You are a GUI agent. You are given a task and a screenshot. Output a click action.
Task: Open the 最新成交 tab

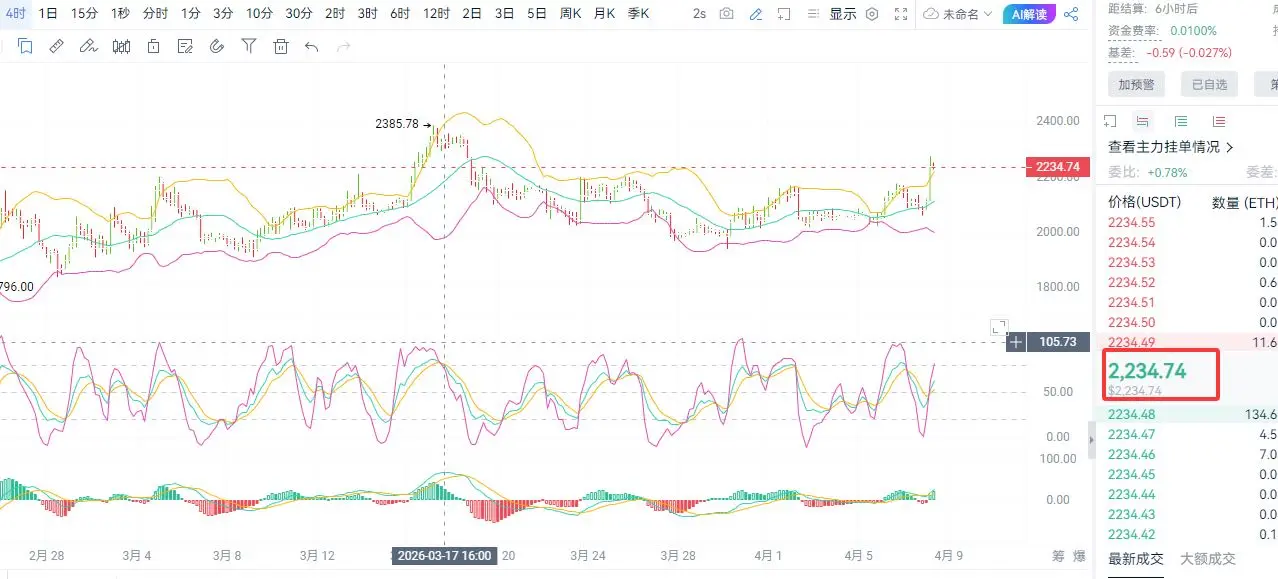[x=1136, y=559]
